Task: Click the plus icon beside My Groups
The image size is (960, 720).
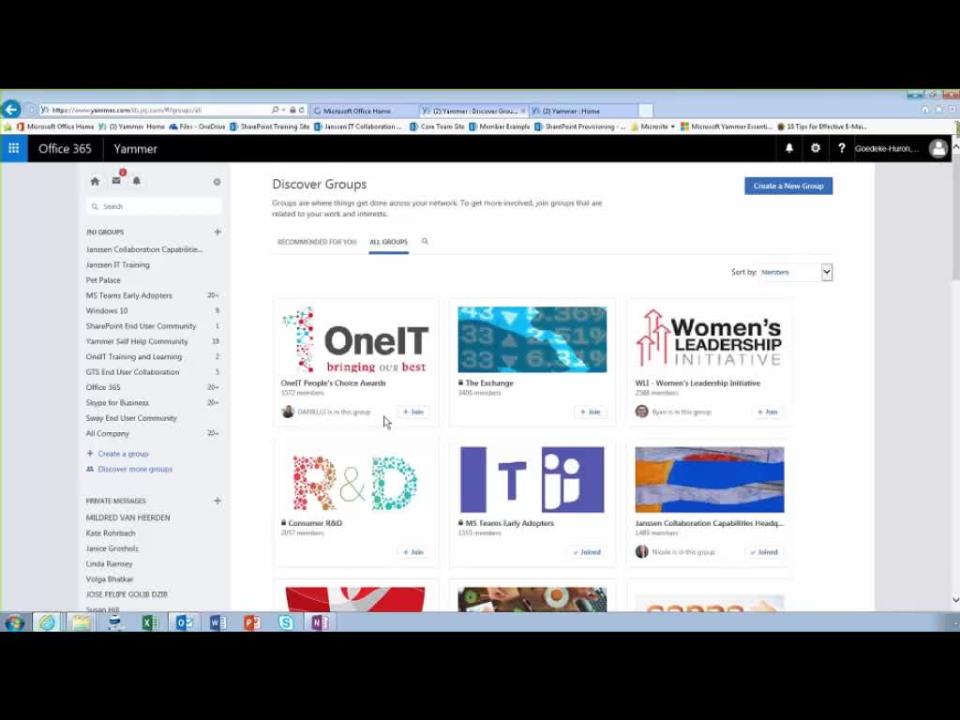Action: [x=217, y=232]
